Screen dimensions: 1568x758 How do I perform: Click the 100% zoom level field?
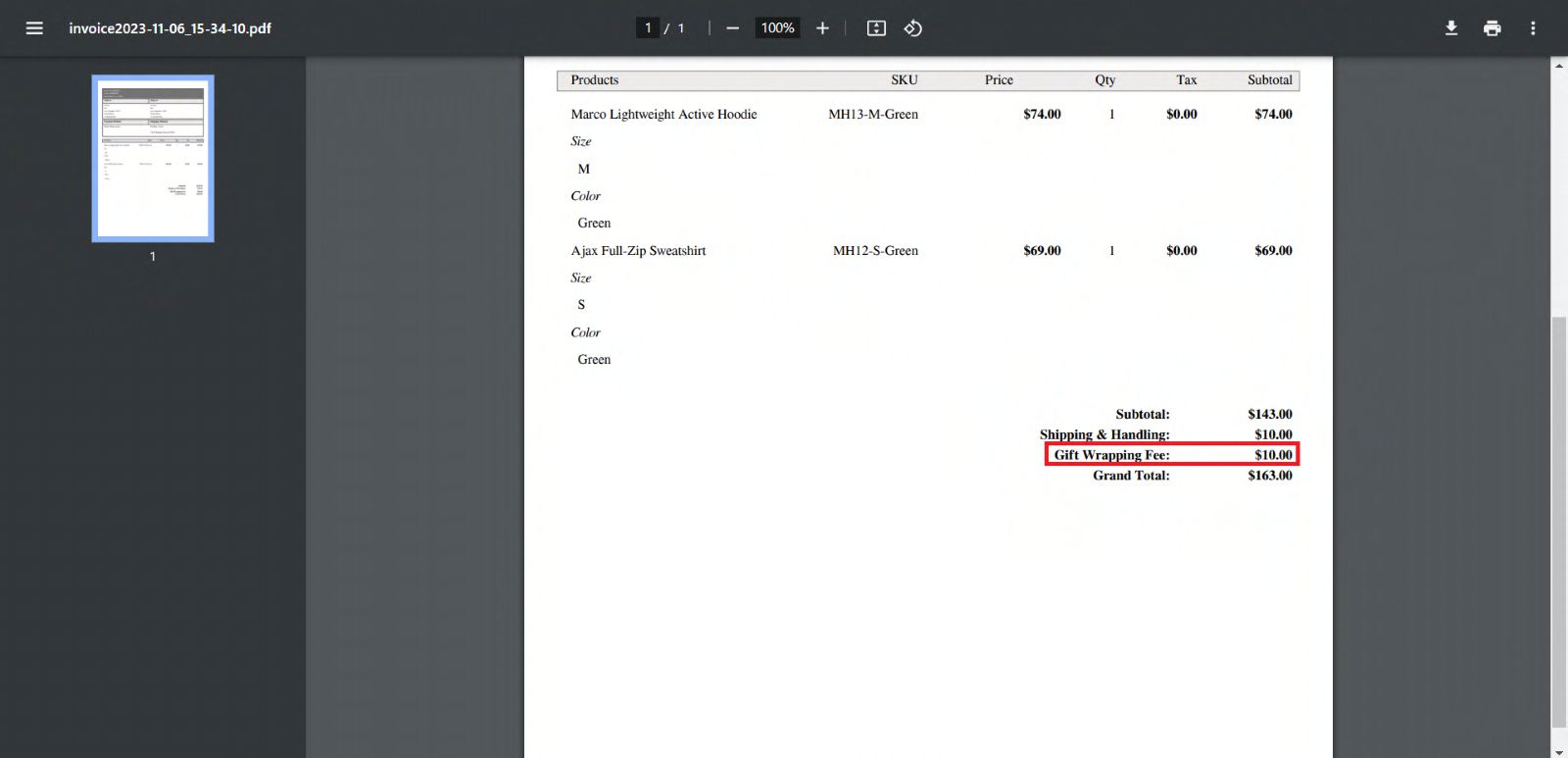tap(777, 28)
